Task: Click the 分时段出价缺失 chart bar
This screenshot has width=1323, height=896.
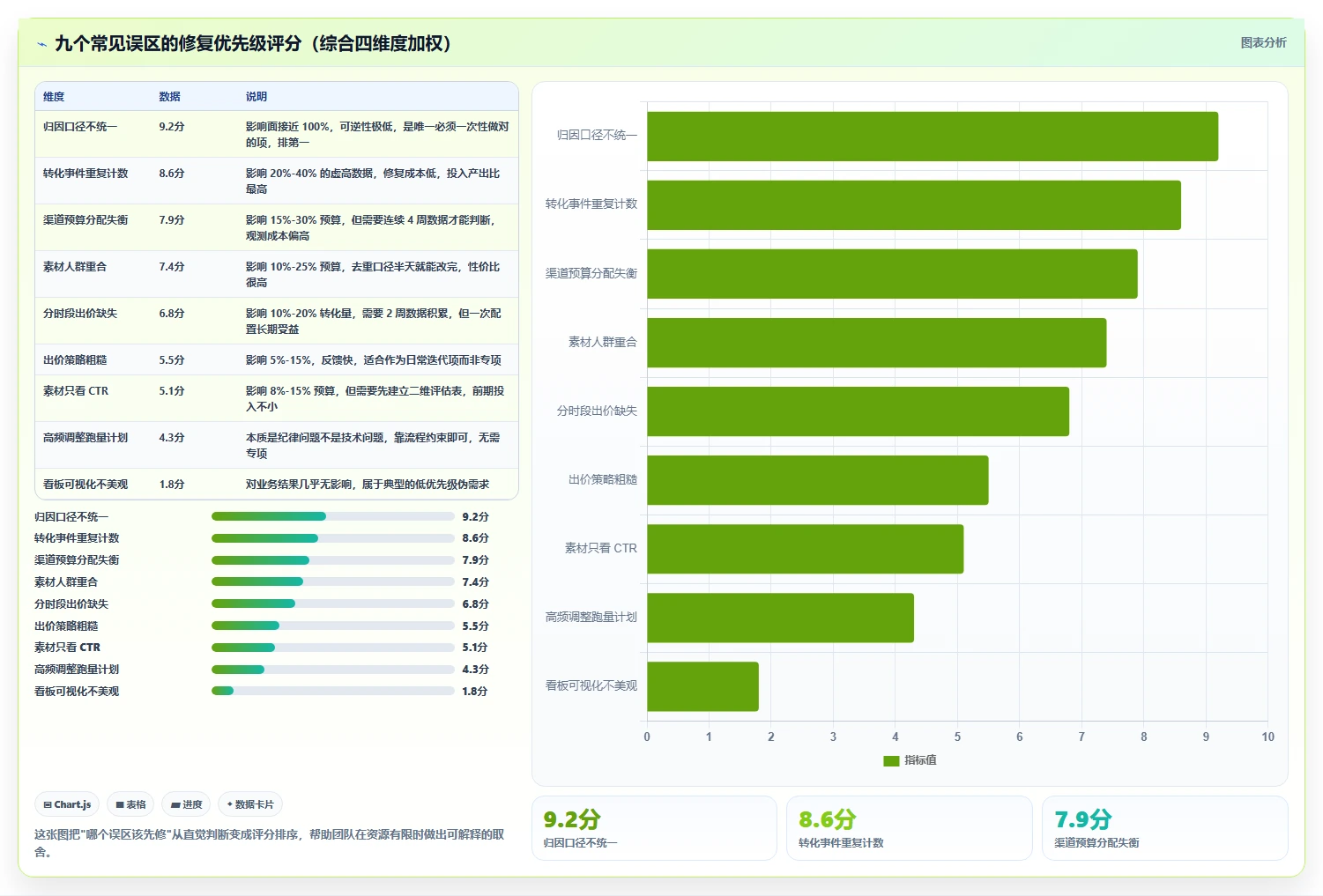Action: (x=858, y=411)
